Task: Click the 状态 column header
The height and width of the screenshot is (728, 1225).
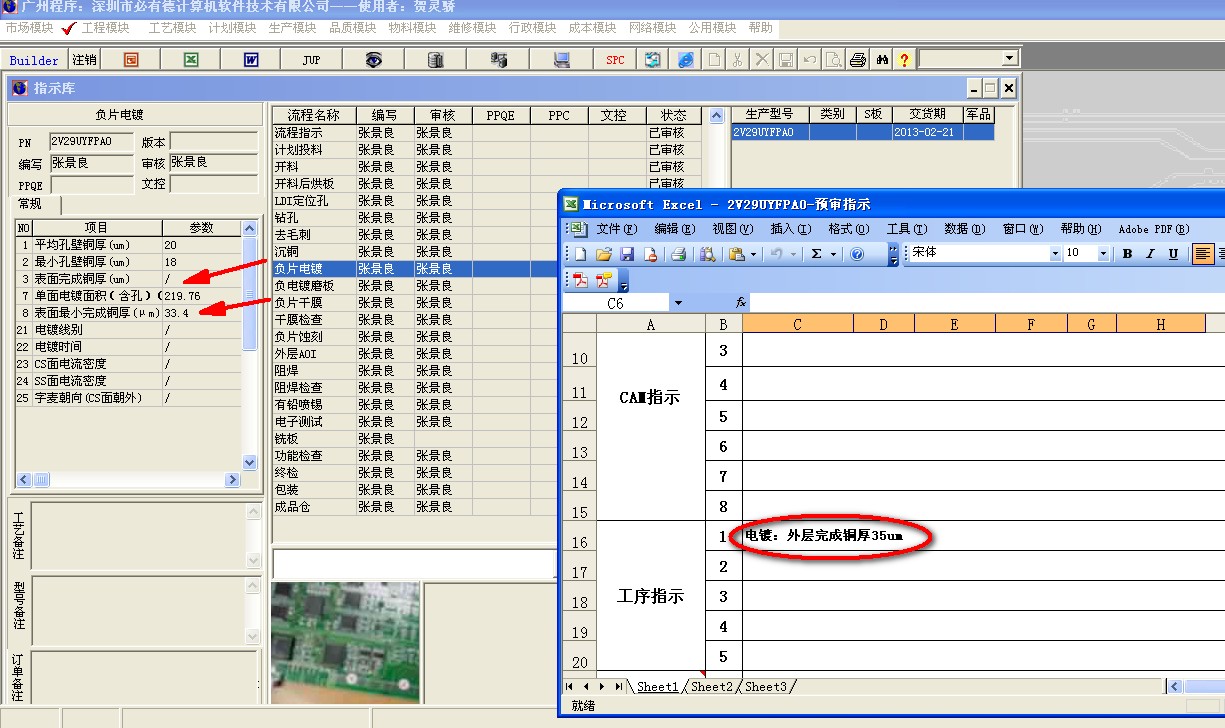Action: pos(674,116)
